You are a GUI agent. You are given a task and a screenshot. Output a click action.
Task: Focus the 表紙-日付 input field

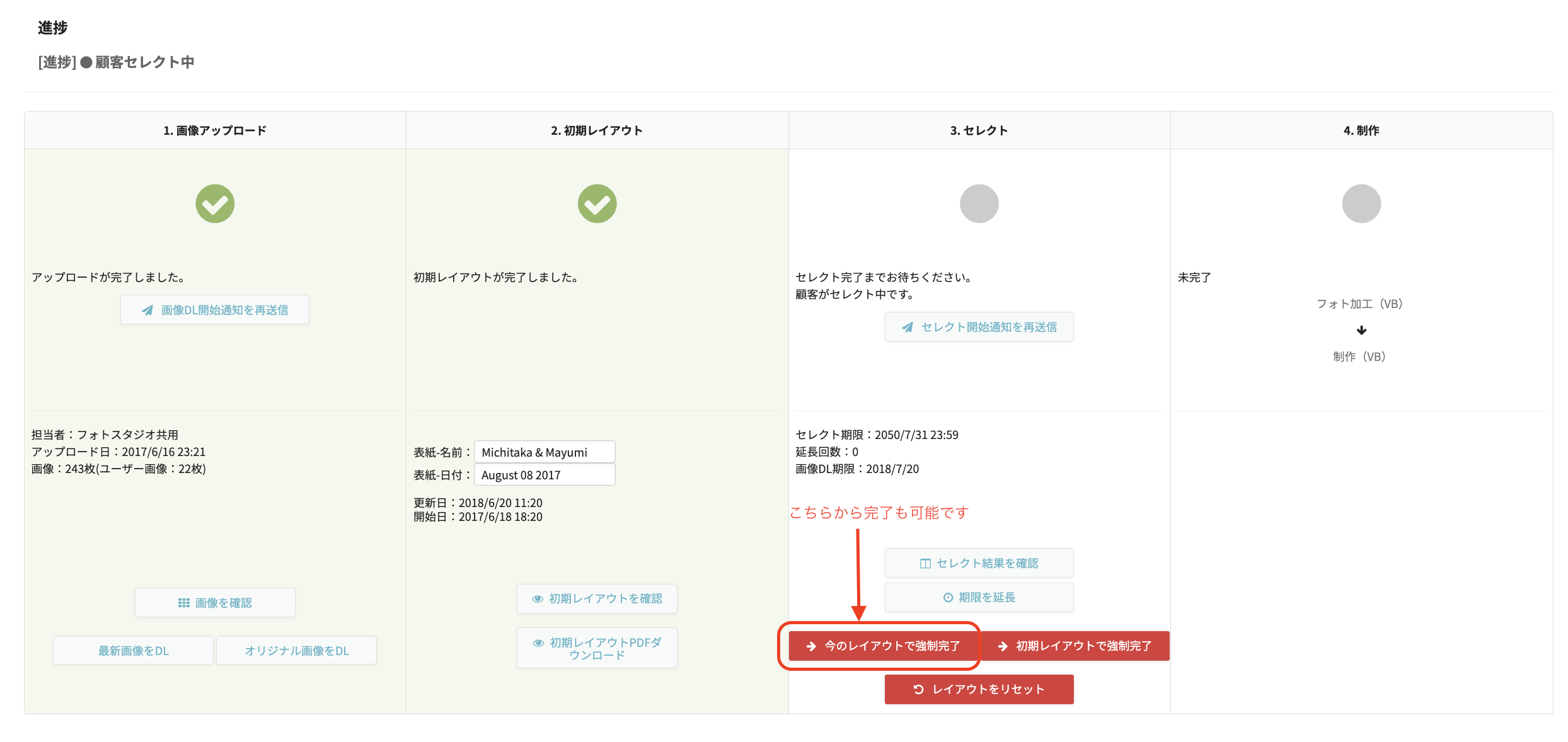[544, 475]
